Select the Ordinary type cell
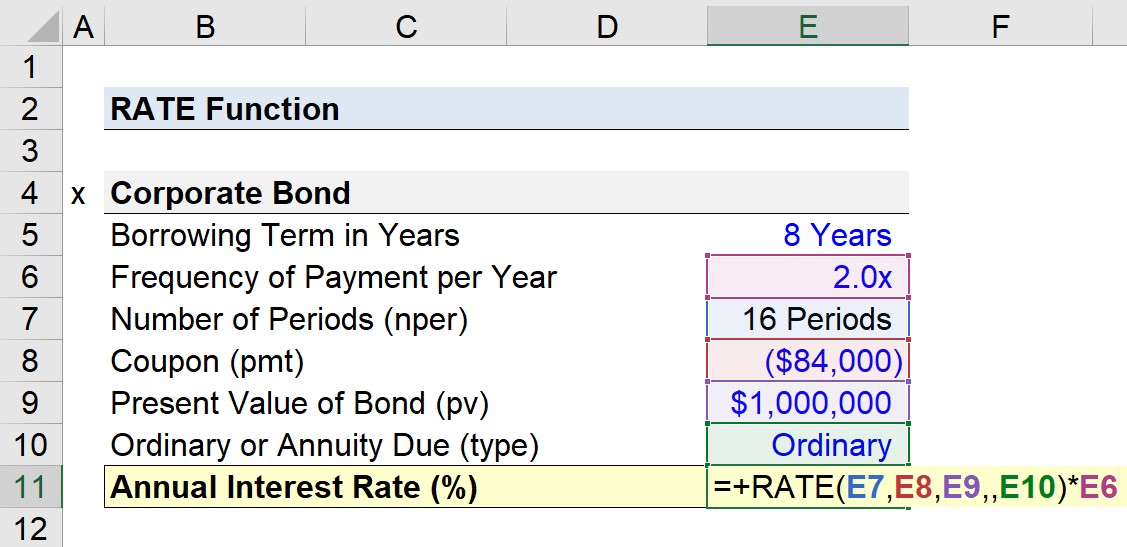 click(808, 445)
